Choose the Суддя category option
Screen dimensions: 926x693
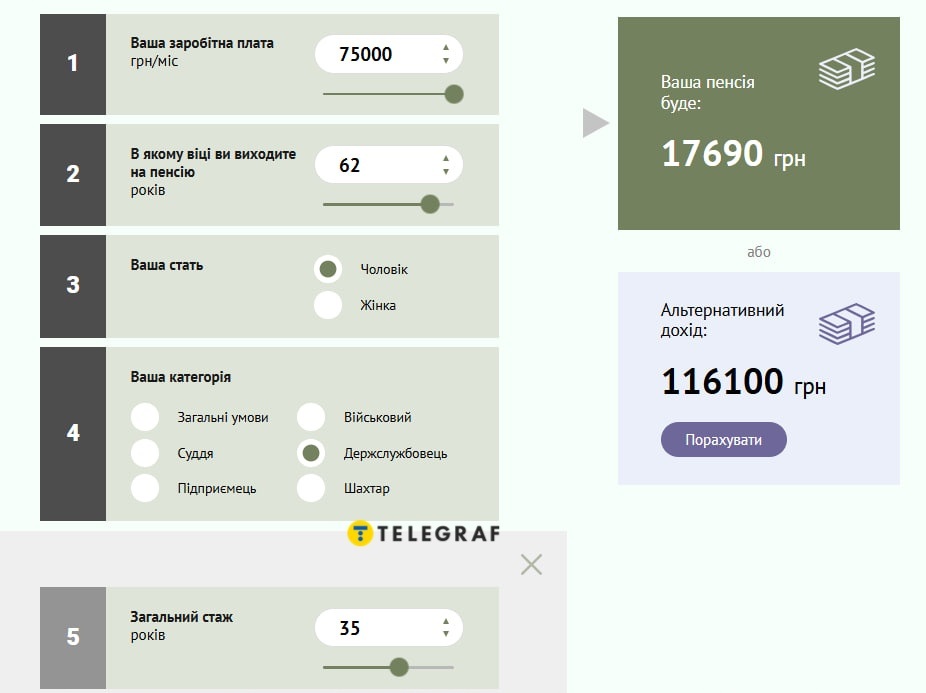pyautogui.click(x=145, y=453)
